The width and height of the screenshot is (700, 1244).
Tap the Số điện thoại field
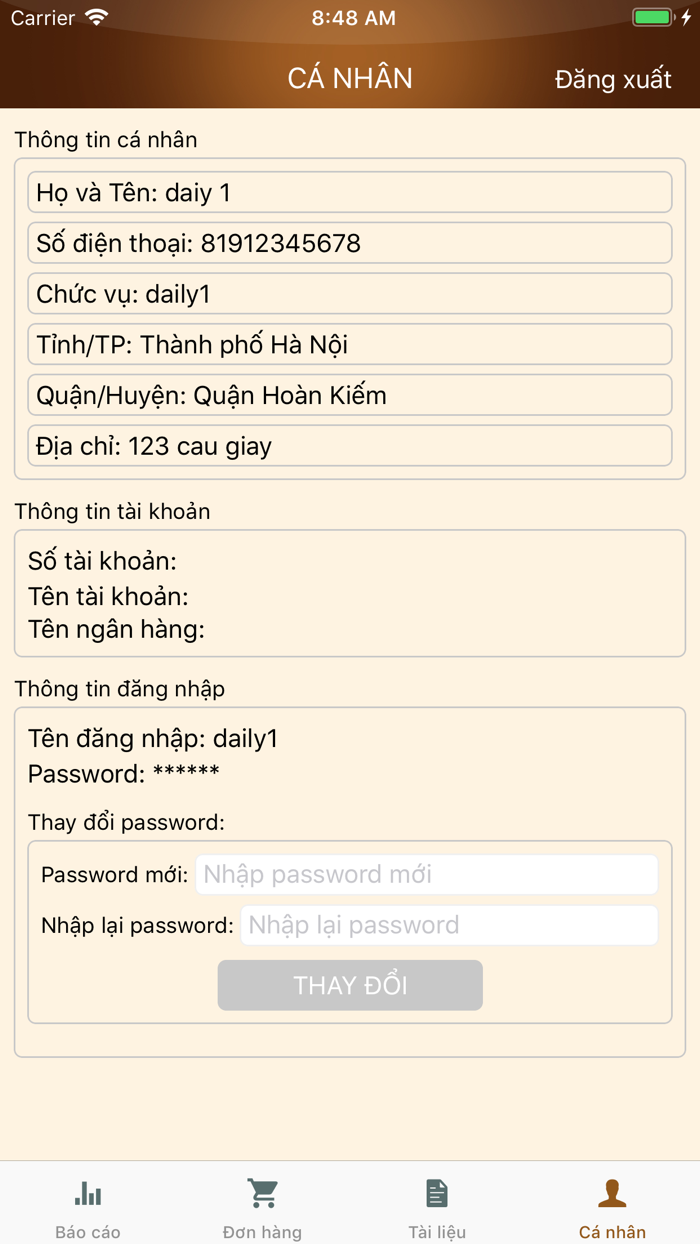350,243
